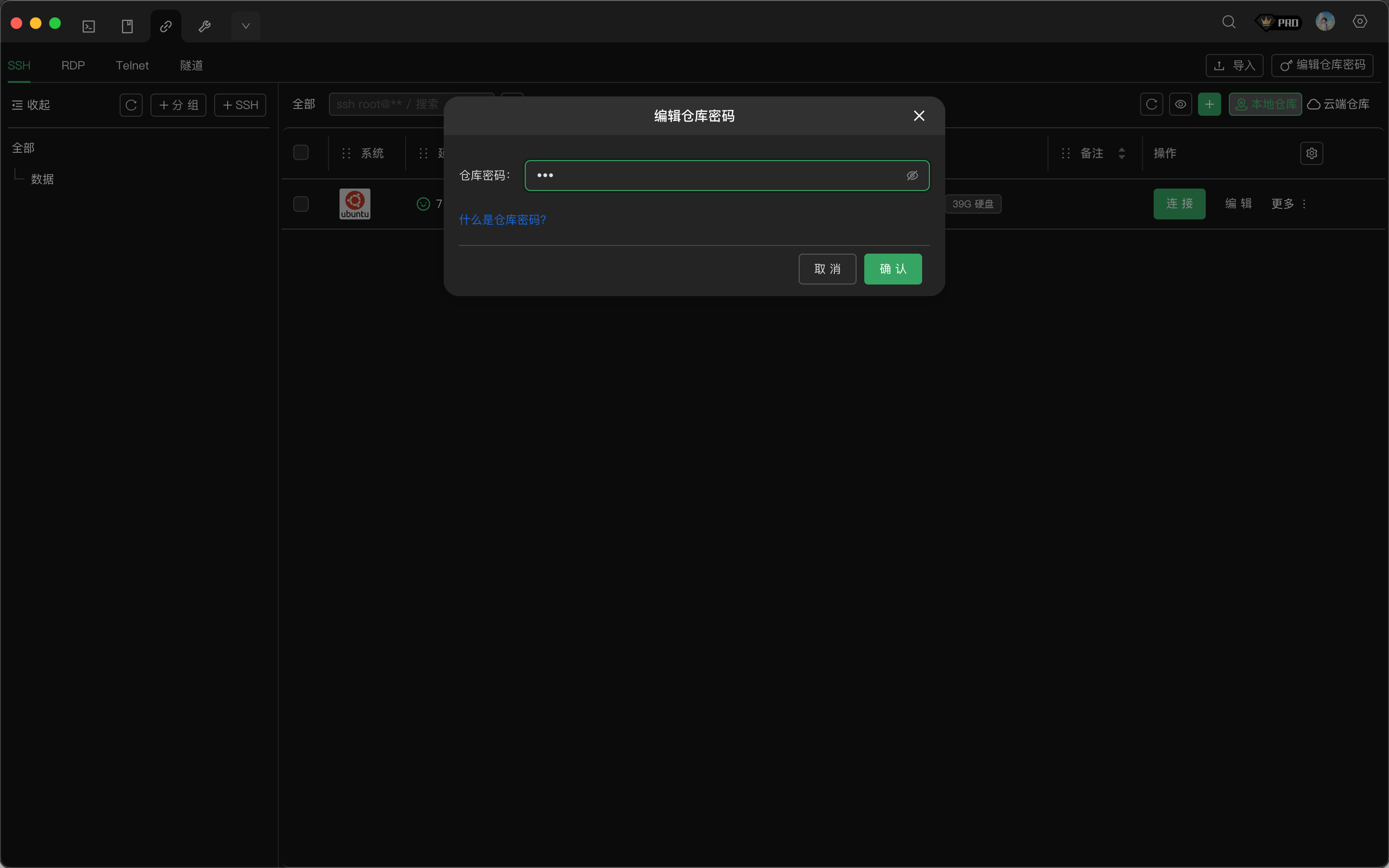1389x868 pixels.
Task: Click the 确认 confirm button
Action: (893, 269)
